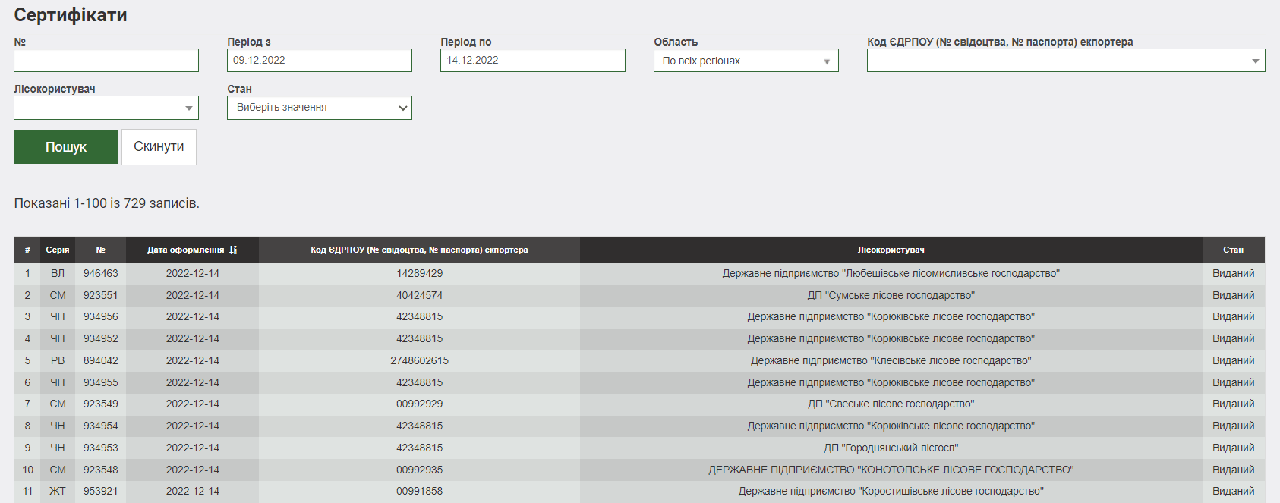Select the Період по date field
Image resolution: width=1280 pixels, height=503 pixels.
point(532,61)
